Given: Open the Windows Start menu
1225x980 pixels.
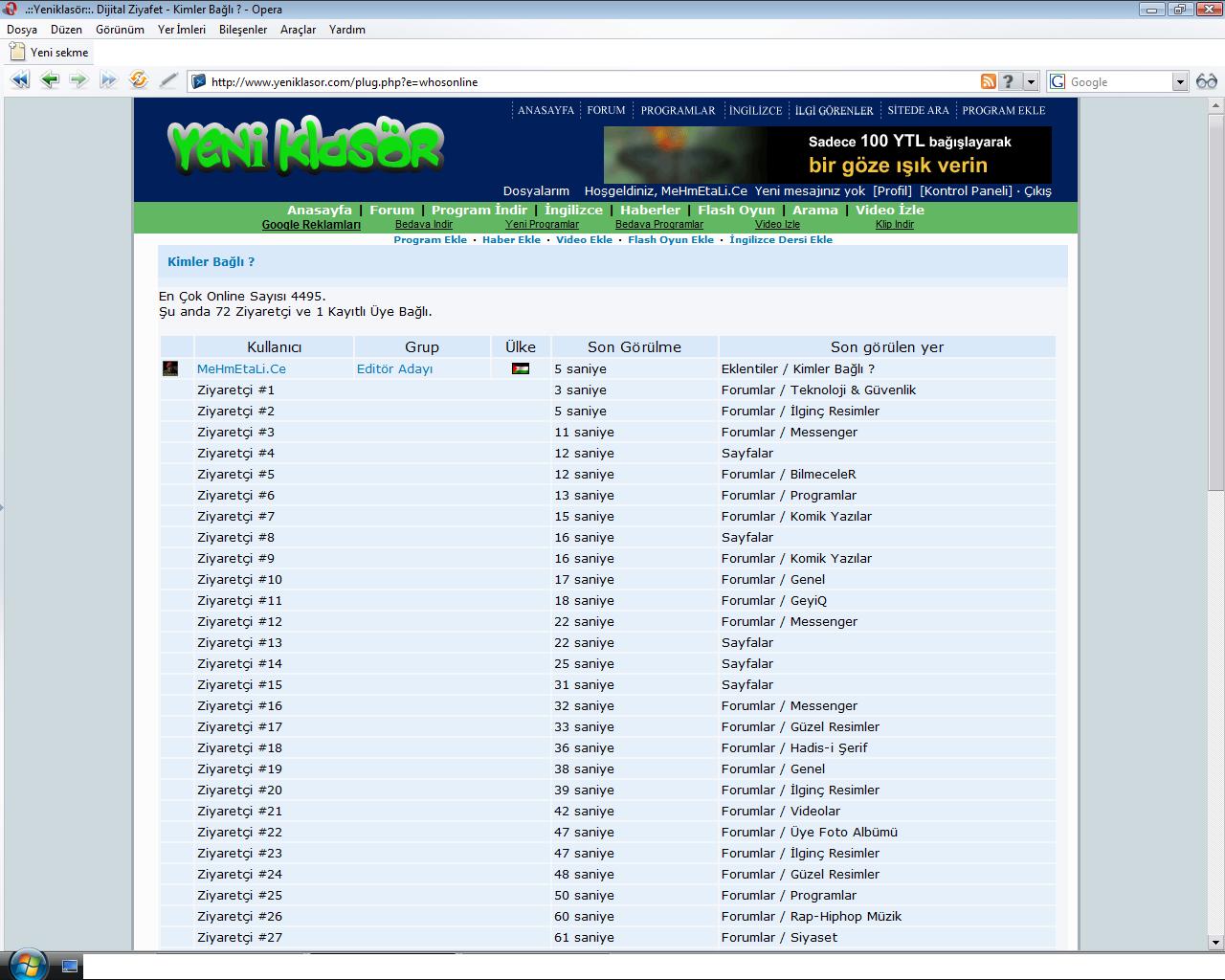Looking at the screenshot, I should 26,964.
